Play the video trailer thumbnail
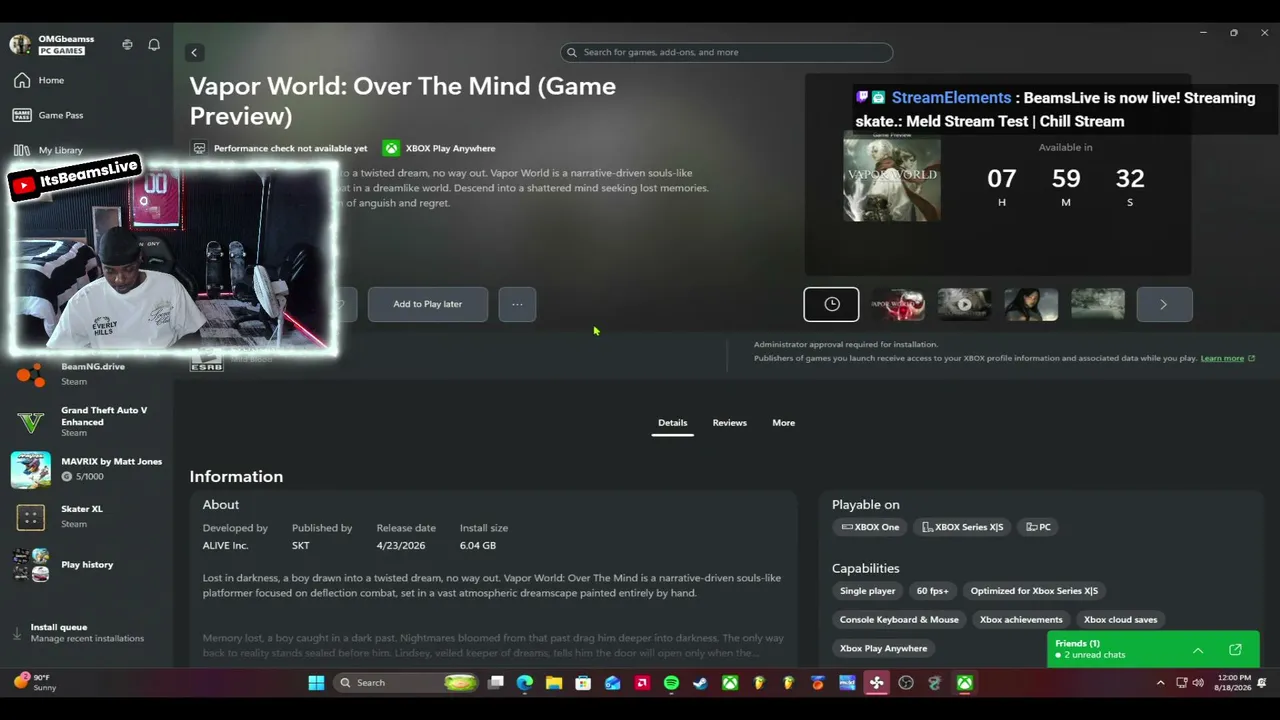This screenshot has height=720, width=1280. (964, 304)
